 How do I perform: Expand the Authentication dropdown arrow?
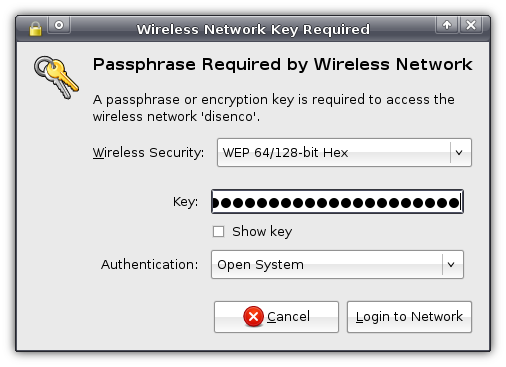click(x=451, y=265)
